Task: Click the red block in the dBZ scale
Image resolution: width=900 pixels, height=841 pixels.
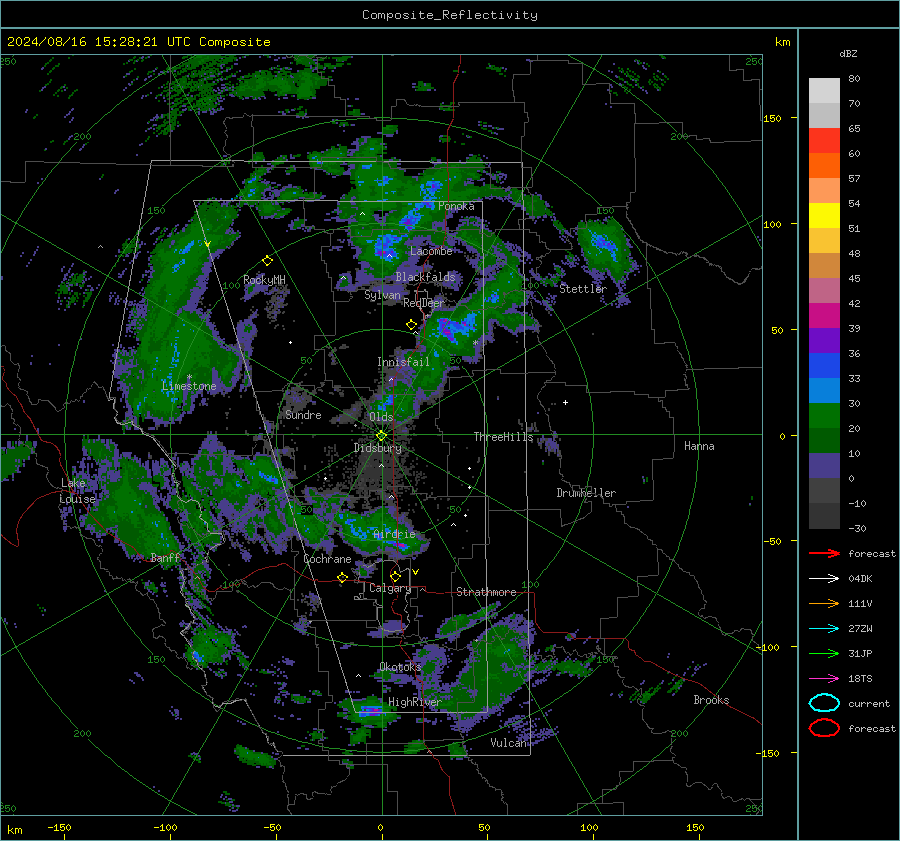Action: (824, 141)
